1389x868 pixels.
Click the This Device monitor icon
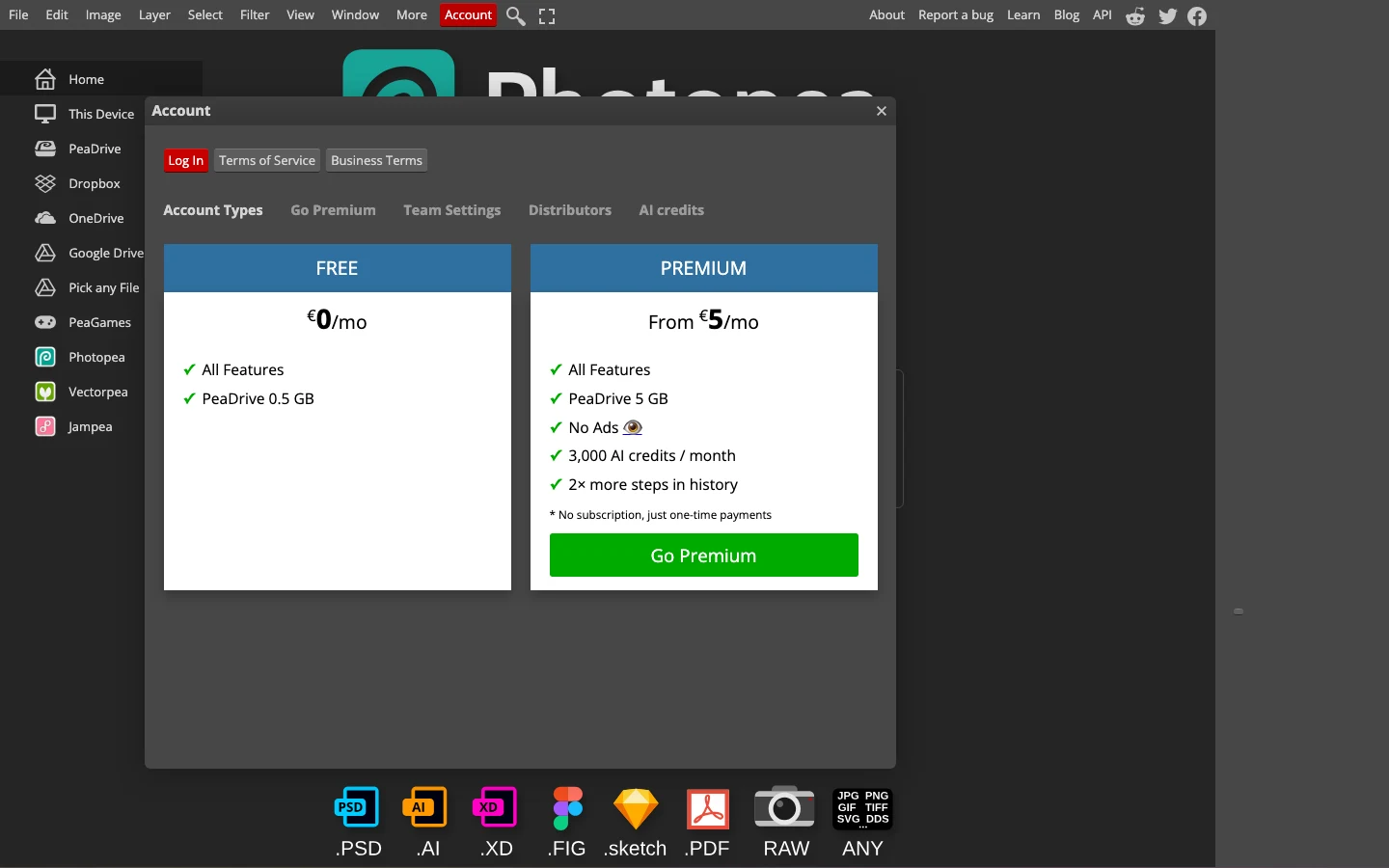(45, 114)
